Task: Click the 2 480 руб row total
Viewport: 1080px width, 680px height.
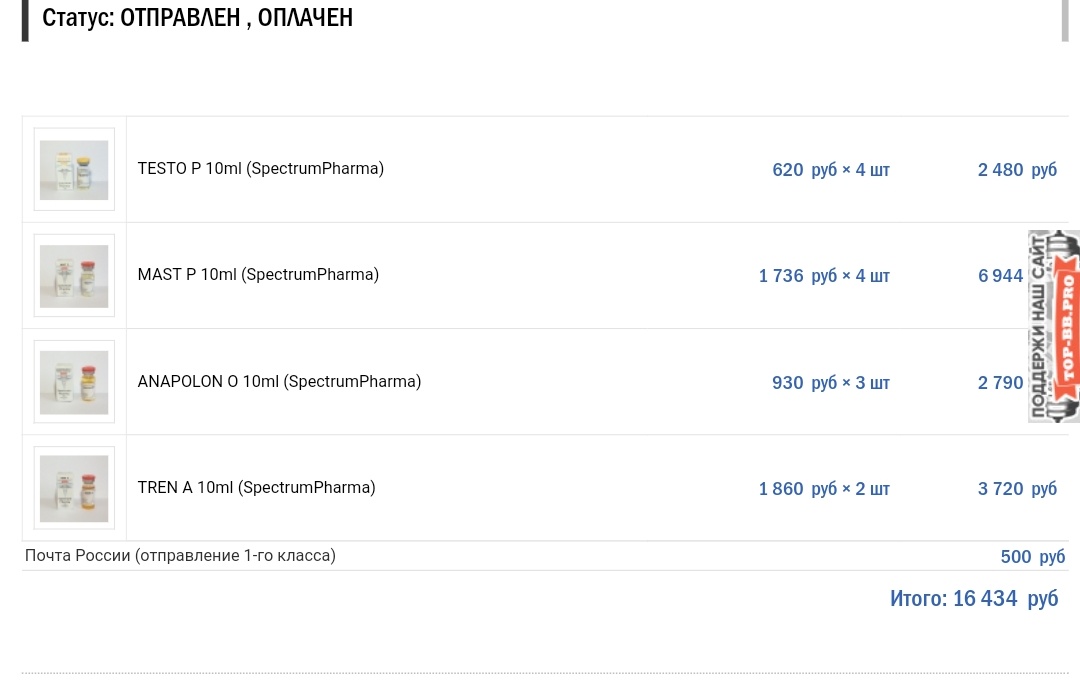Action: tap(1017, 170)
